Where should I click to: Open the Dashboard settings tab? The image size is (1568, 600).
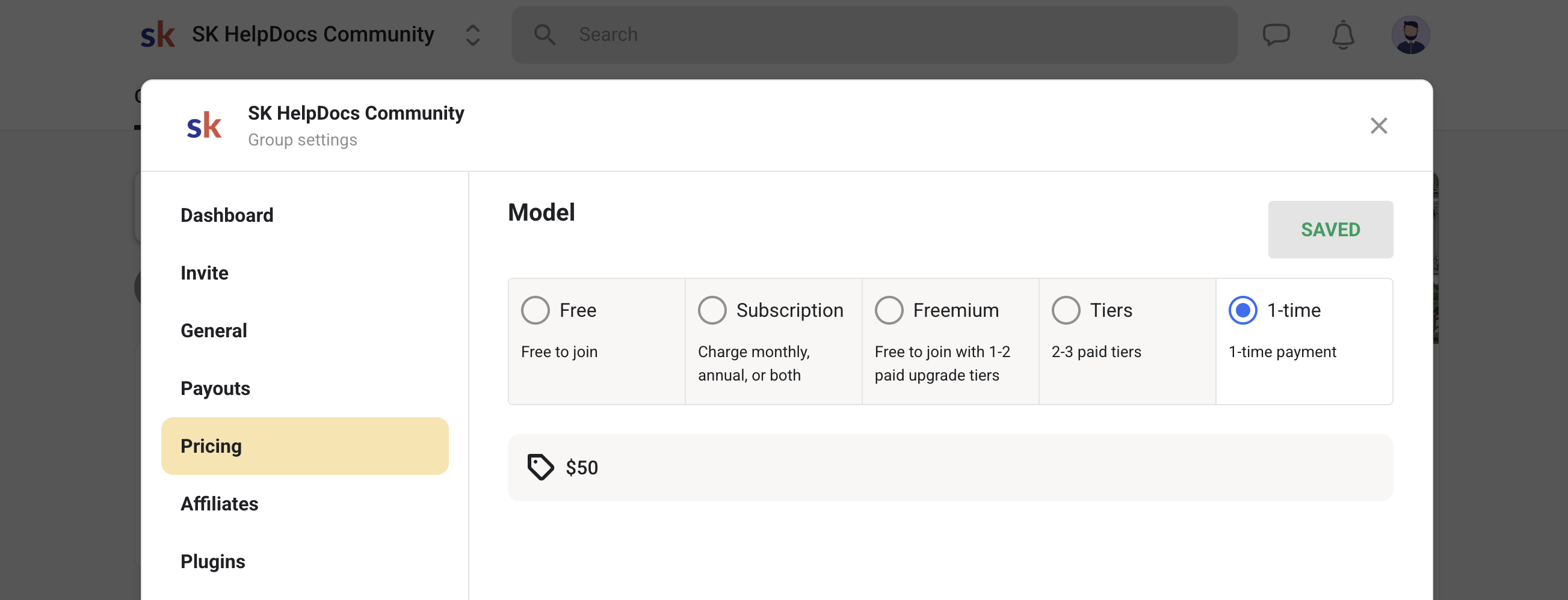[x=226, y=215]
